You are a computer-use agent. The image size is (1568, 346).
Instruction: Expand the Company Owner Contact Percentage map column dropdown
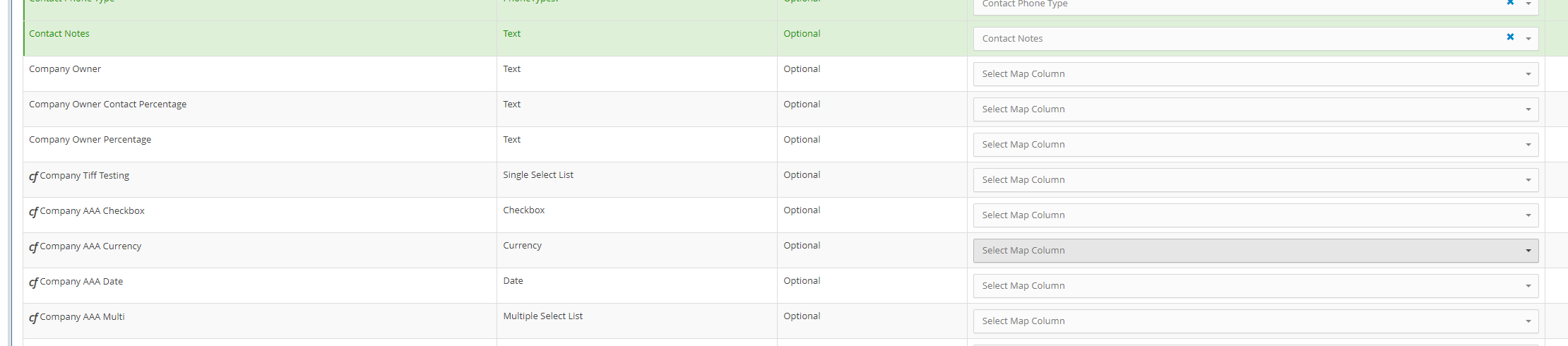click(x=1256, y=109)
